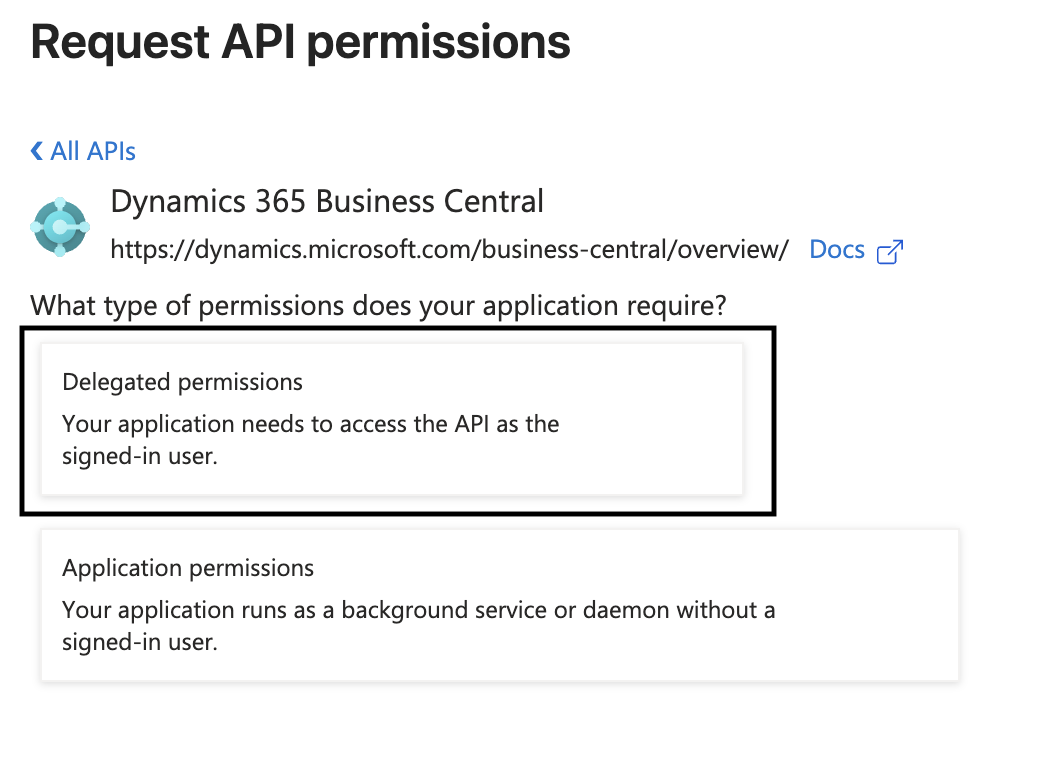Click the Request API permissions heading
Screen dimensions: 1040x780
coord(300,42)
